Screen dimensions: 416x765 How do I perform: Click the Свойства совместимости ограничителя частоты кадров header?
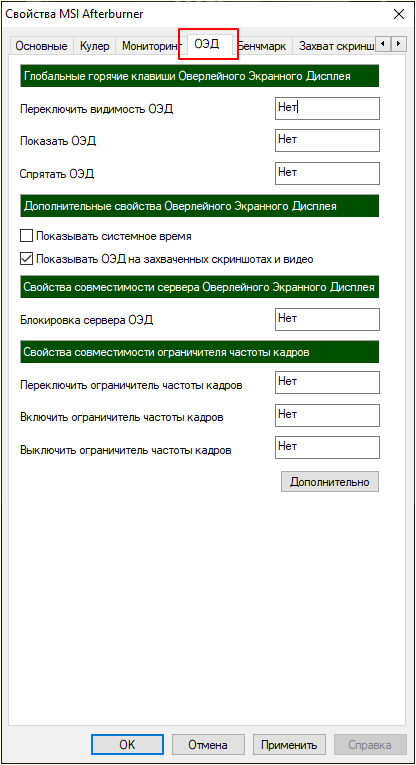(199, 352)
